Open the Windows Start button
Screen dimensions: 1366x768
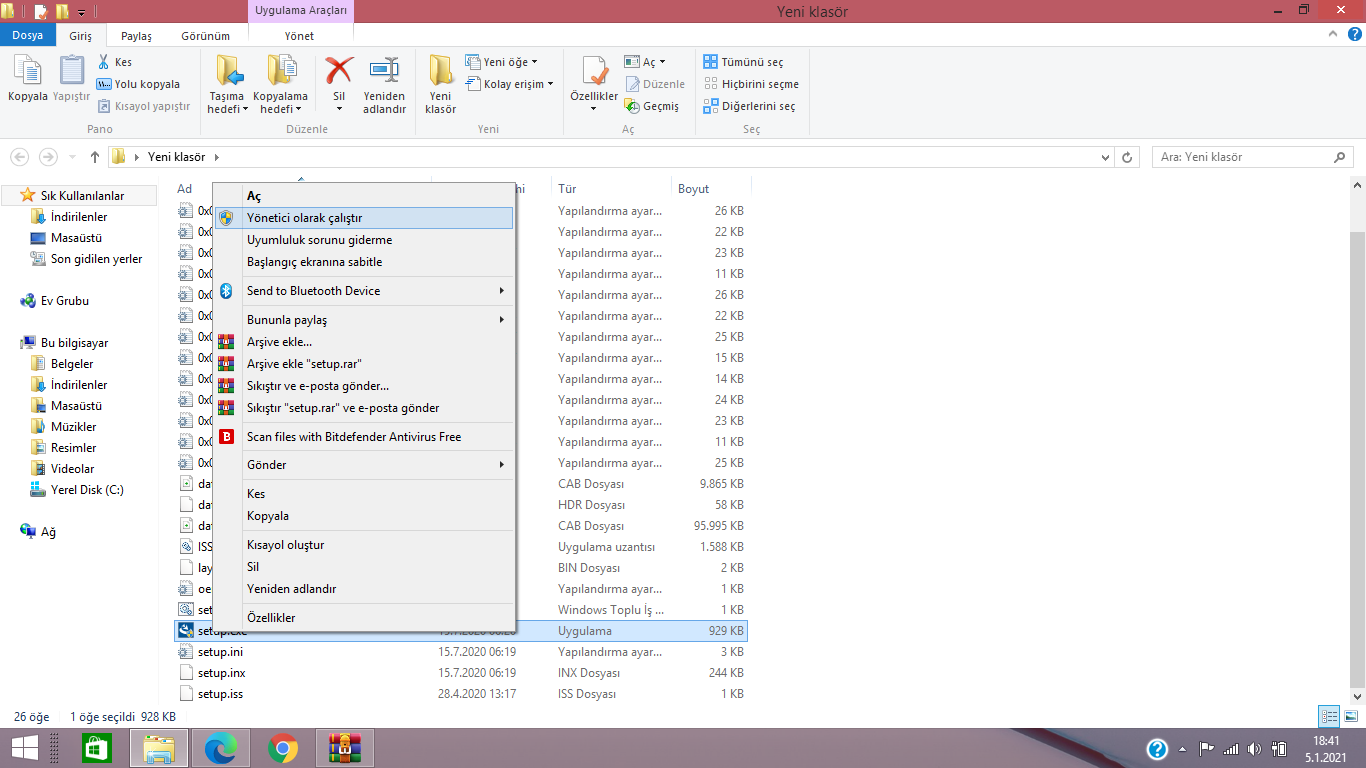[x=25, y=748]
